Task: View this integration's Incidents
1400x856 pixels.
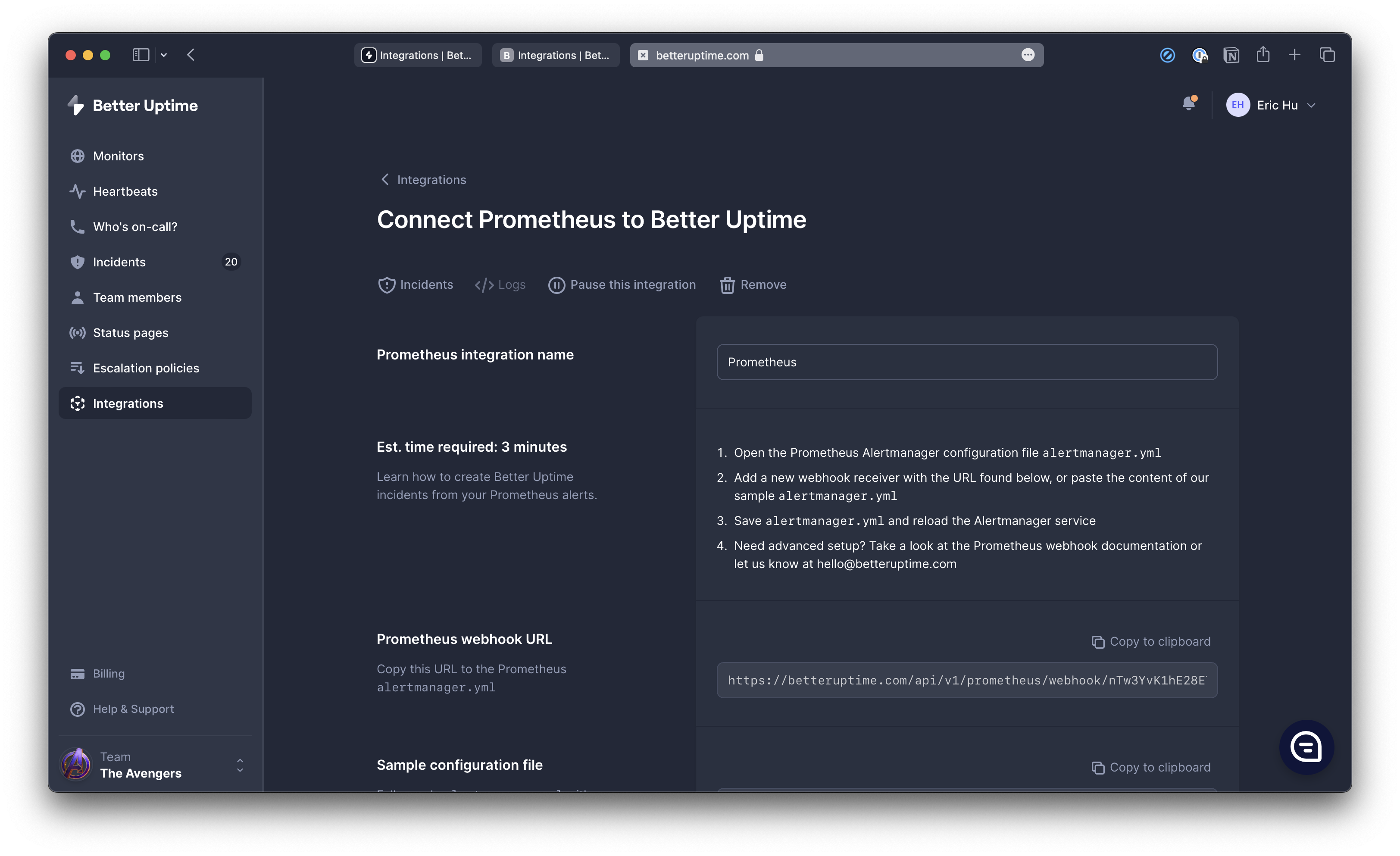Action: point(416,284)
